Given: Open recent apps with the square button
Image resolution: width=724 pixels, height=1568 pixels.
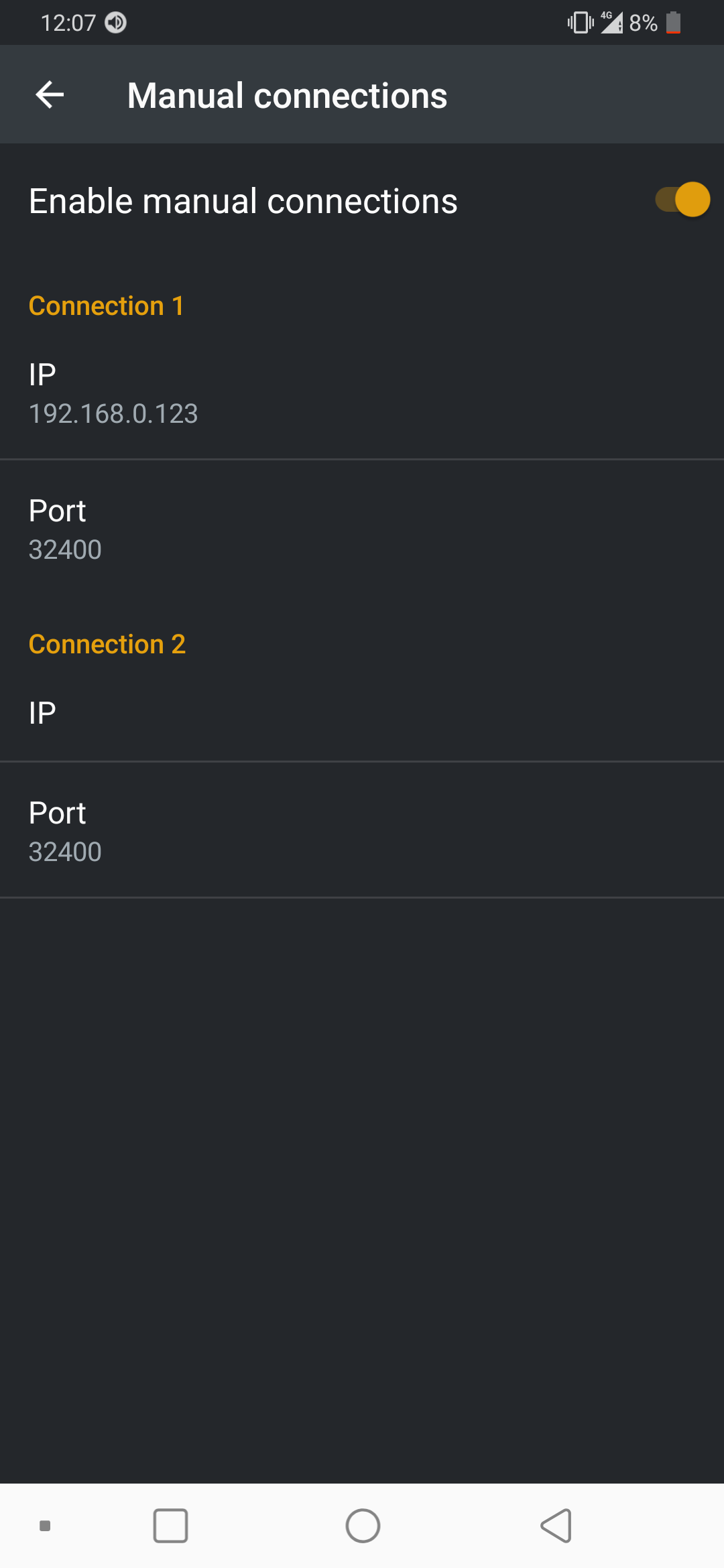Looking at the screenshot, I should click(170, 1526).
